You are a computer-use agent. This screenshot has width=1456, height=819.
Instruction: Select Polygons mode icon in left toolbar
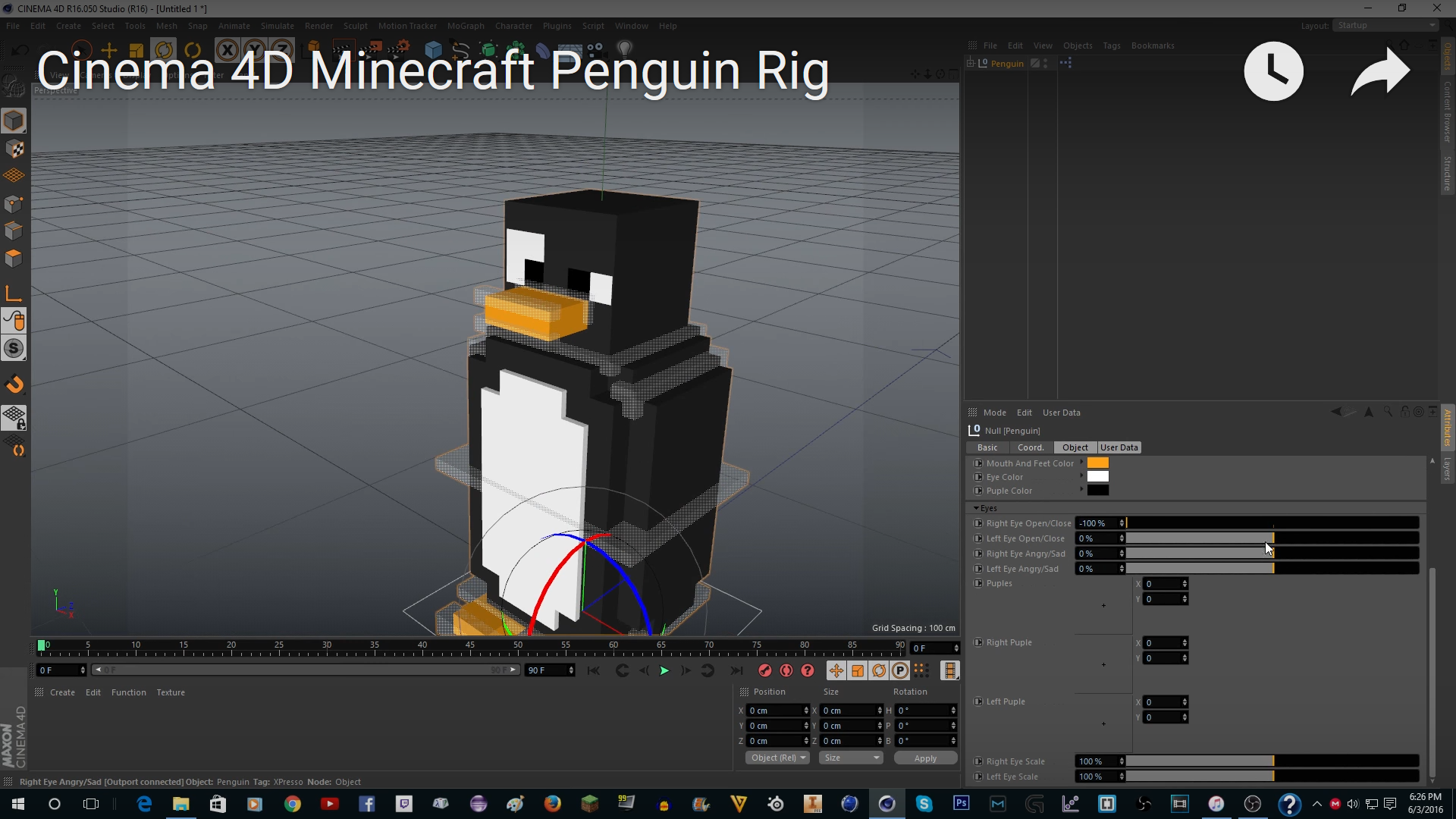pos(14,259)
